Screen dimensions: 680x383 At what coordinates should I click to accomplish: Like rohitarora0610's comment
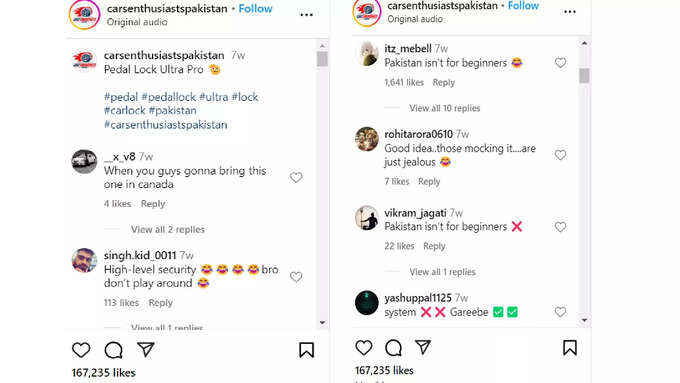pyautogui.click(x=560, y=155)
